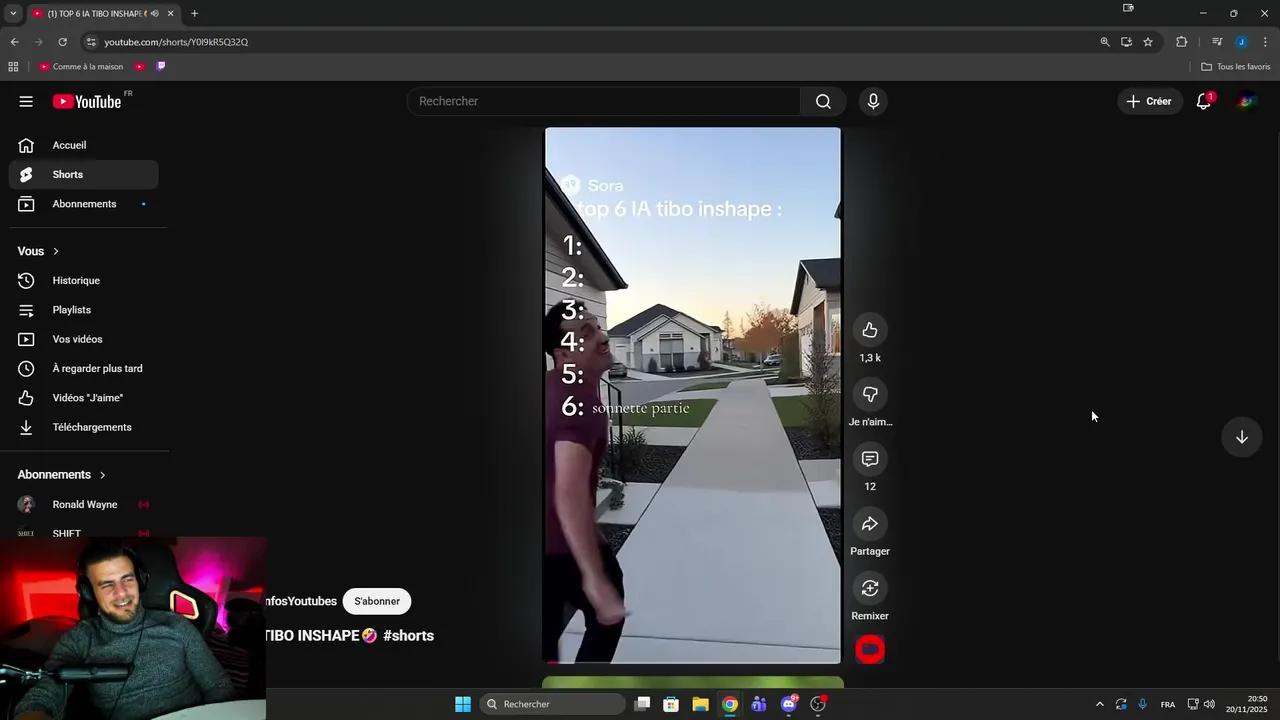Open the unlabeled YouTube bookmark icon
This screenshot has height=720, width=1280.
click(139, 67)
